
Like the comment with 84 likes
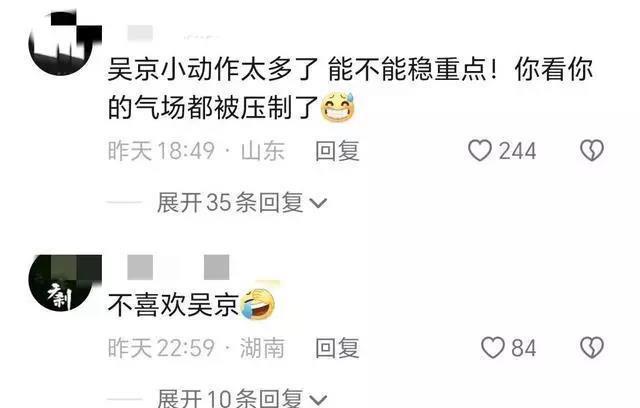pyautogui.click(x=493, y=348)
